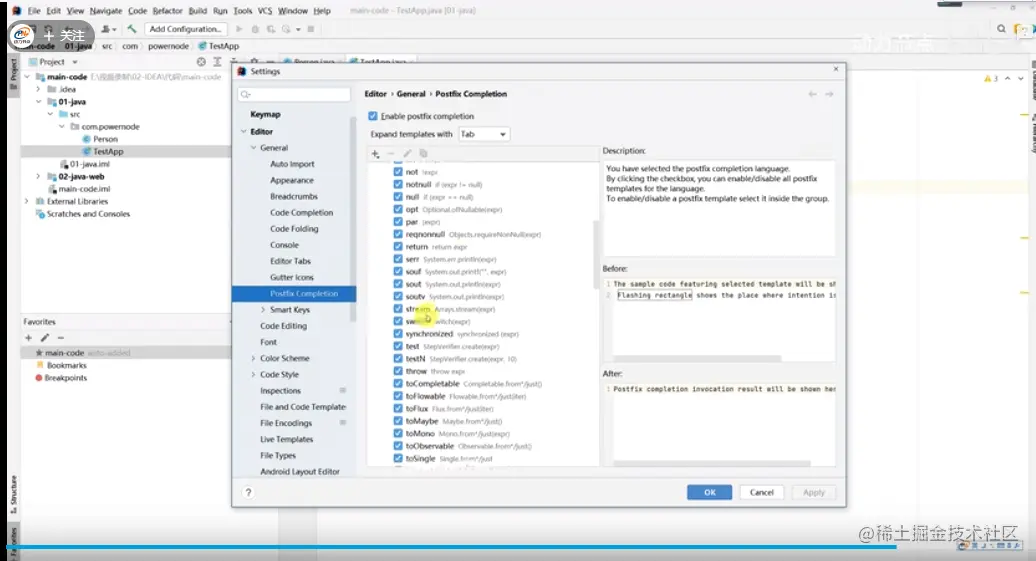The width and height of the screenshot is (1036, 561).
Task: Click the Settings help question mark icon
Action: click(248, 492)
